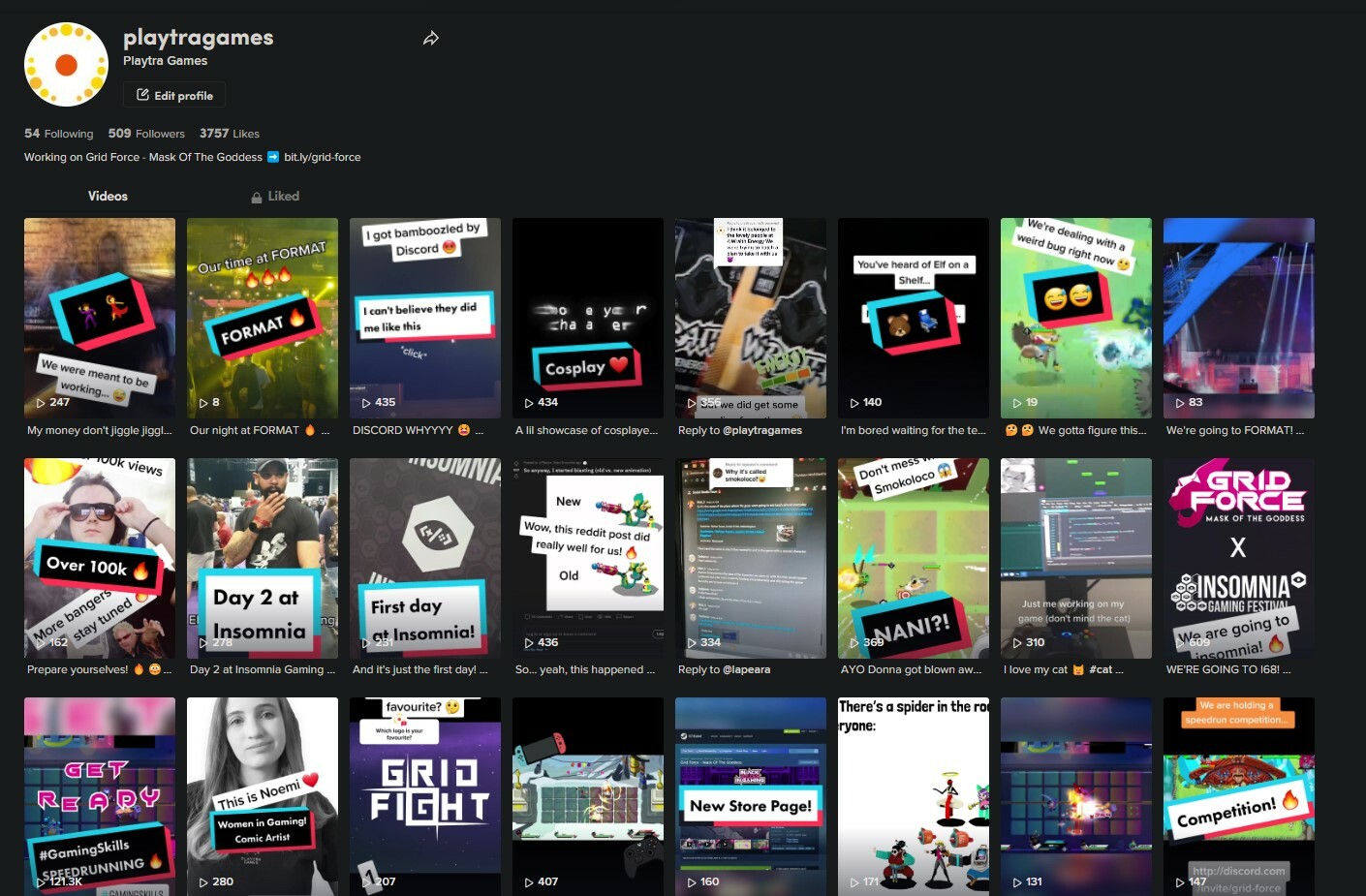Open the Grid Force X Insomnia video thumbnail

(1239, 558)
